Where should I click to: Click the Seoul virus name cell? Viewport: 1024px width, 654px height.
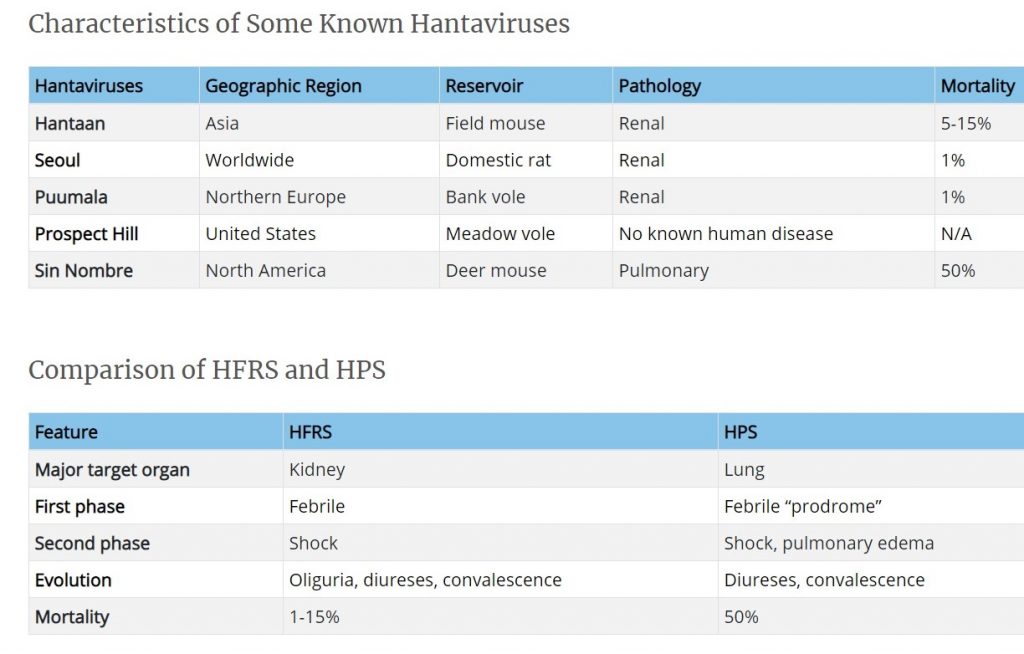point(58,160)
